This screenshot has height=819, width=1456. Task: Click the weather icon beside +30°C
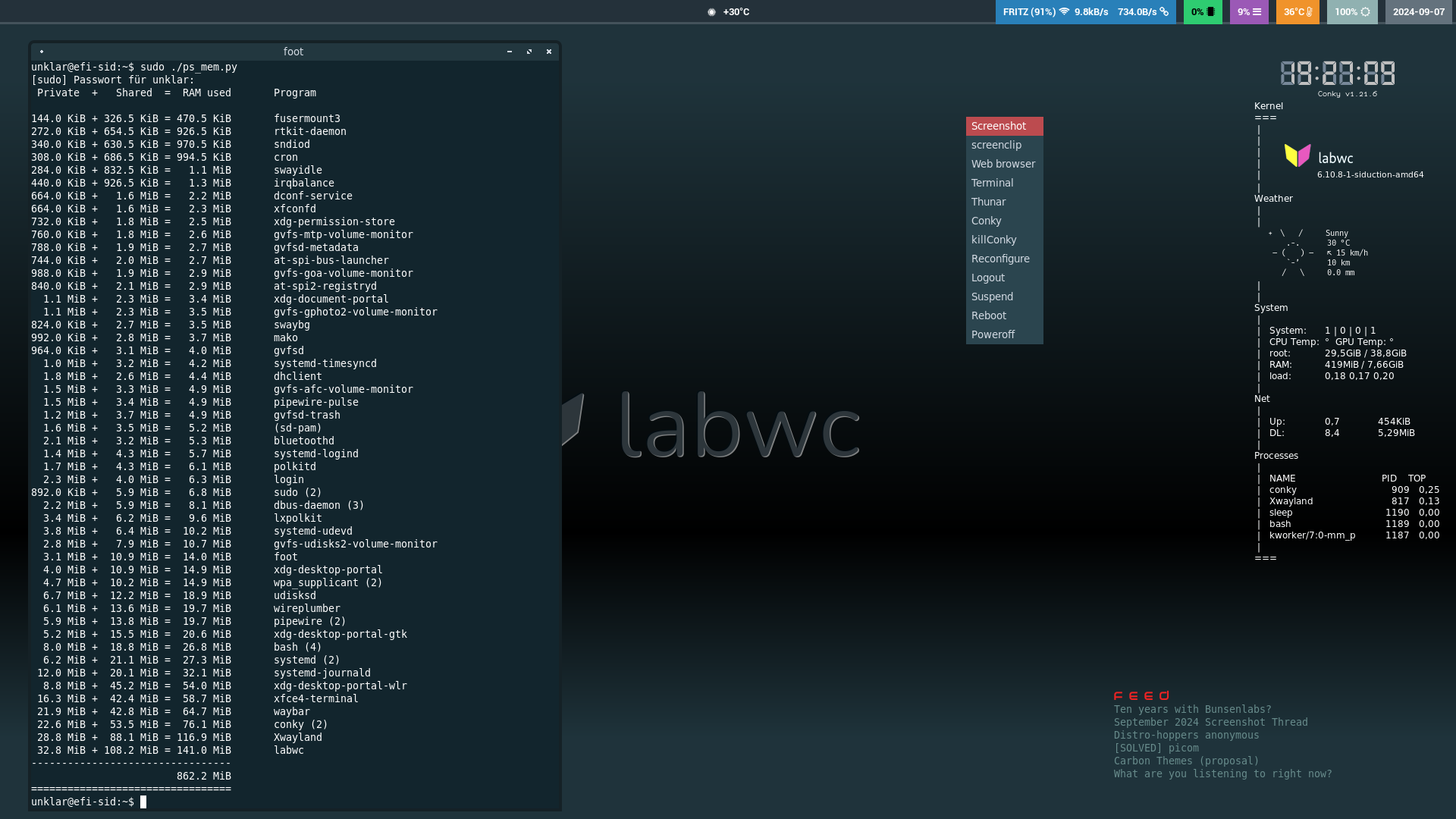point(711,12)
